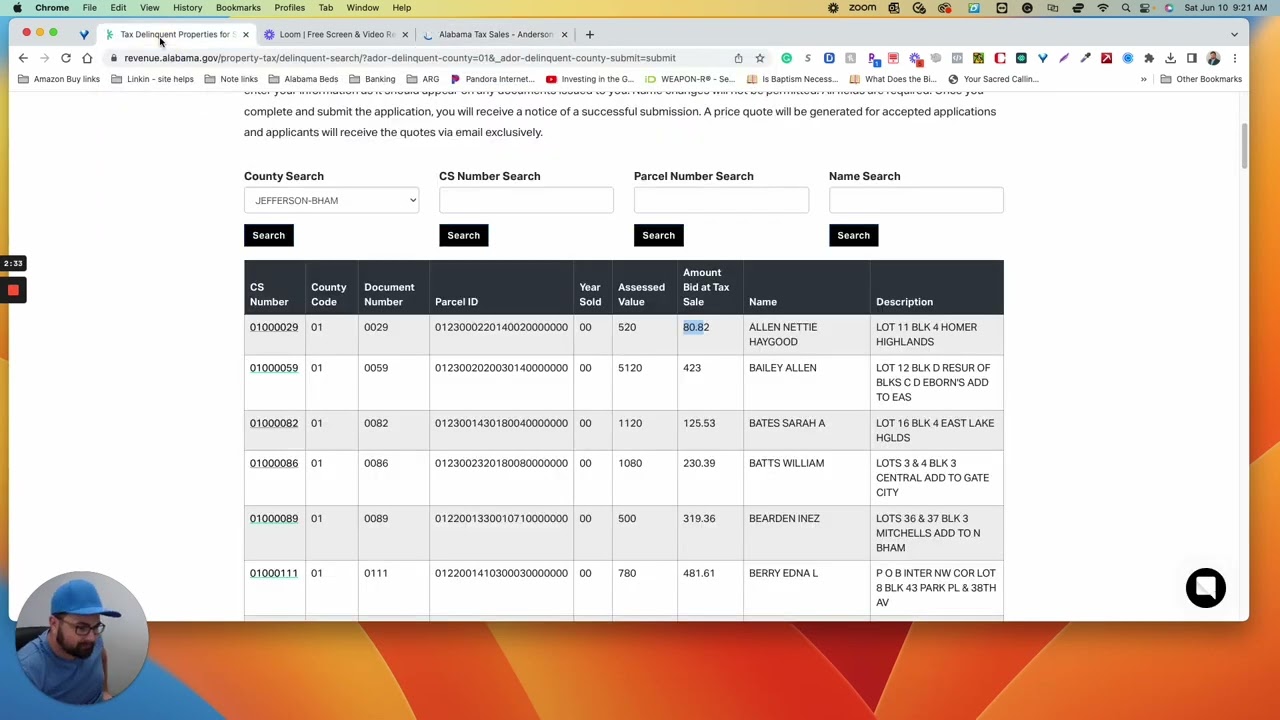Open CS number 01000111 link
1280x720 pixels.
point(274,573)
